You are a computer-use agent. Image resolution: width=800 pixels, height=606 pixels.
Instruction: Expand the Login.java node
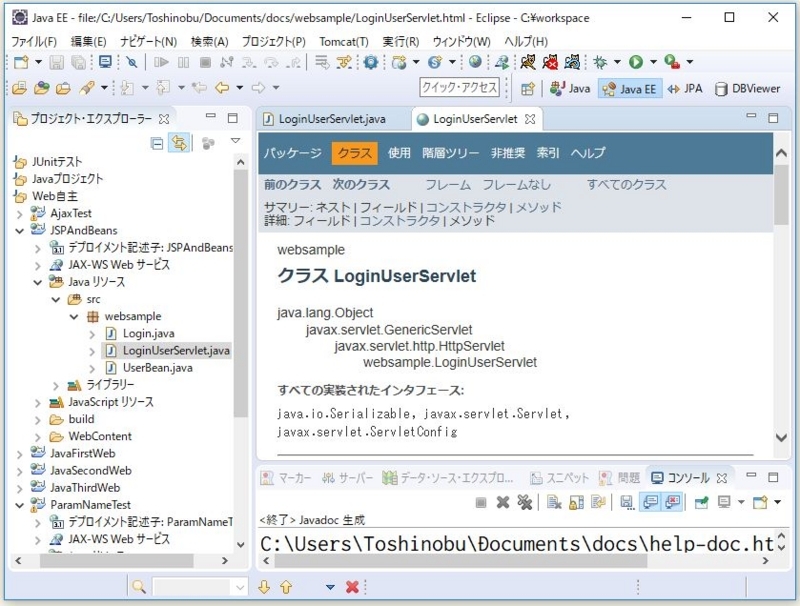pos(92,334)
